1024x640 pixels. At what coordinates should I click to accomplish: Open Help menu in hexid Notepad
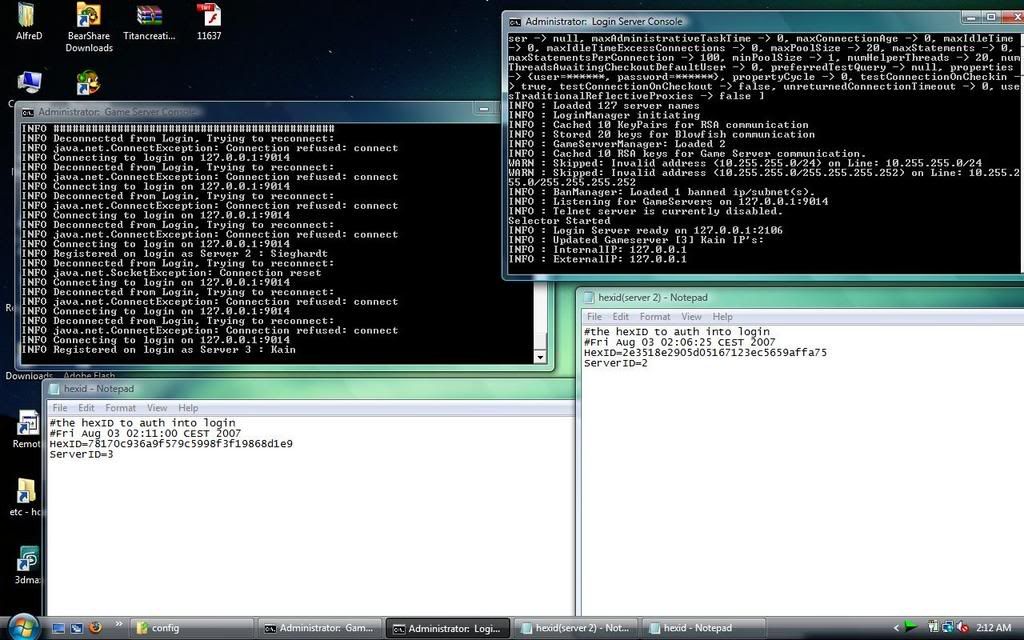(188, 408)
